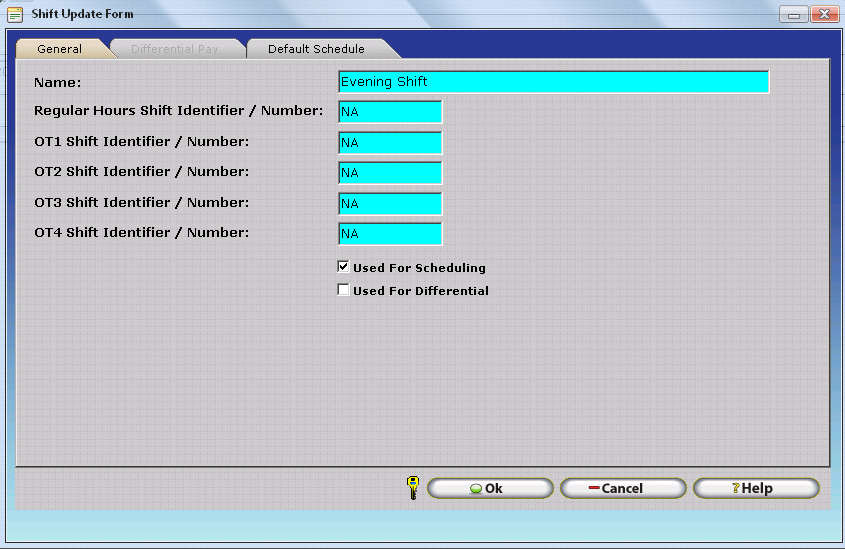Focus the OT4 Shift Identifier field
This screenshot has height=549, width=845.
pos(390,234)
